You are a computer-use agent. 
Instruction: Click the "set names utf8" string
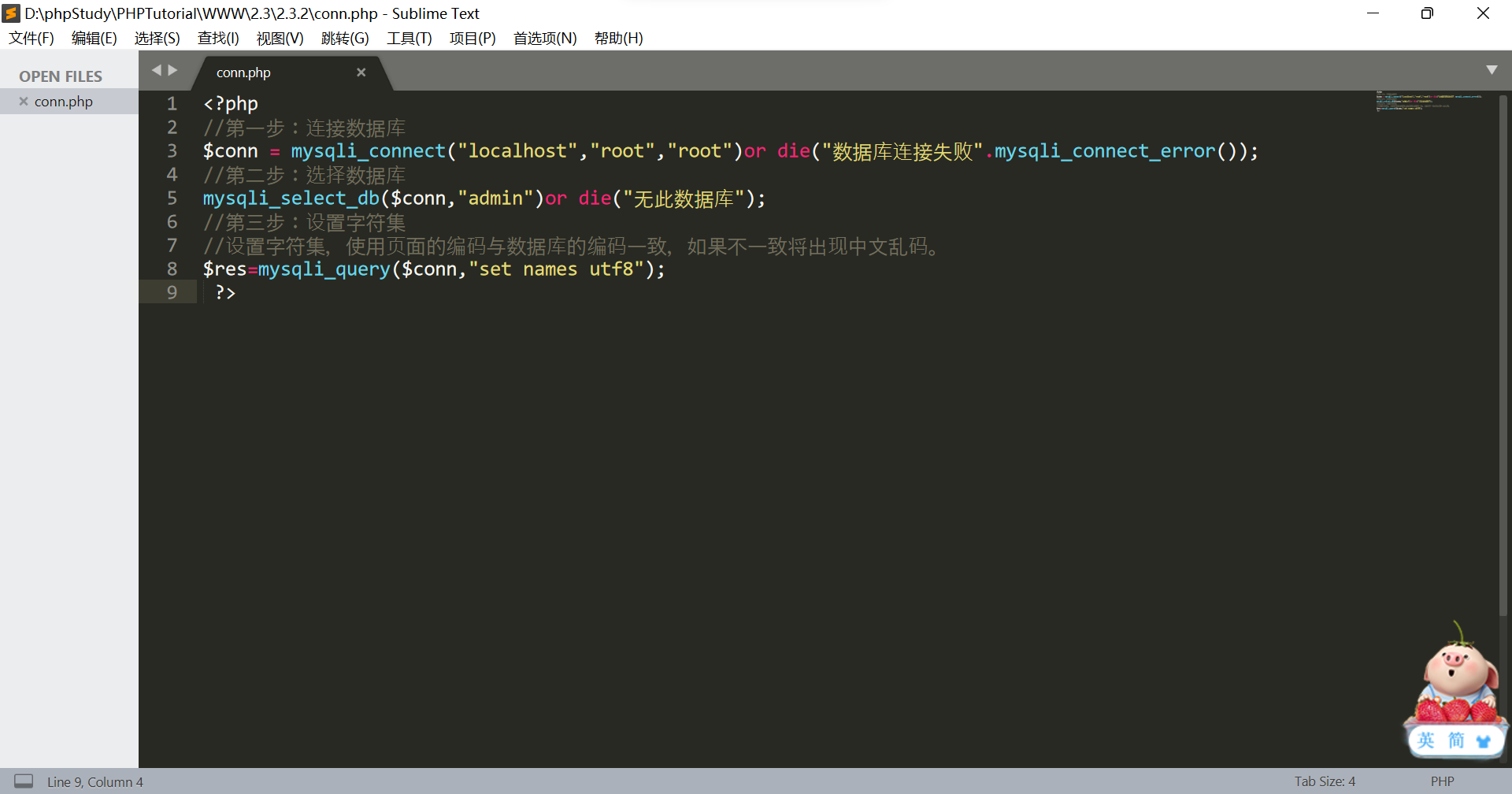point(557,269)
